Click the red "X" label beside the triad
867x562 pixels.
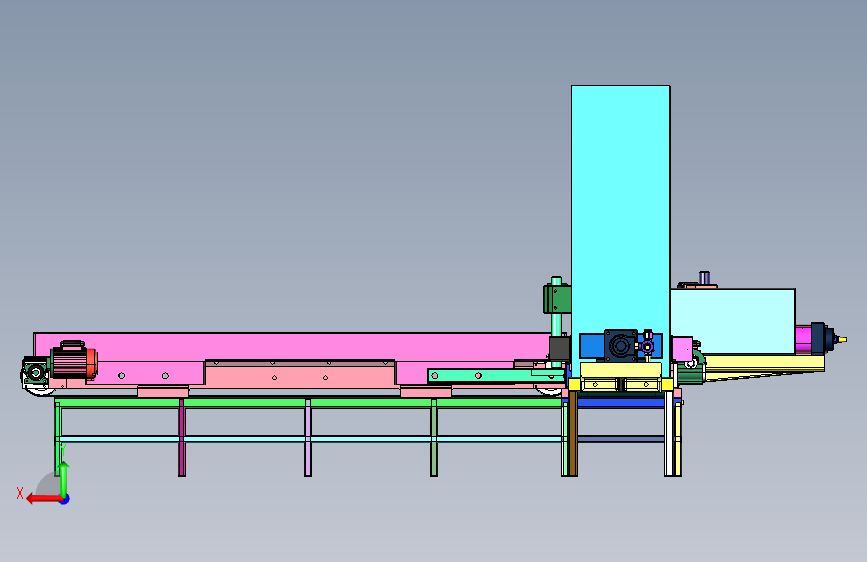pos(20,493)
